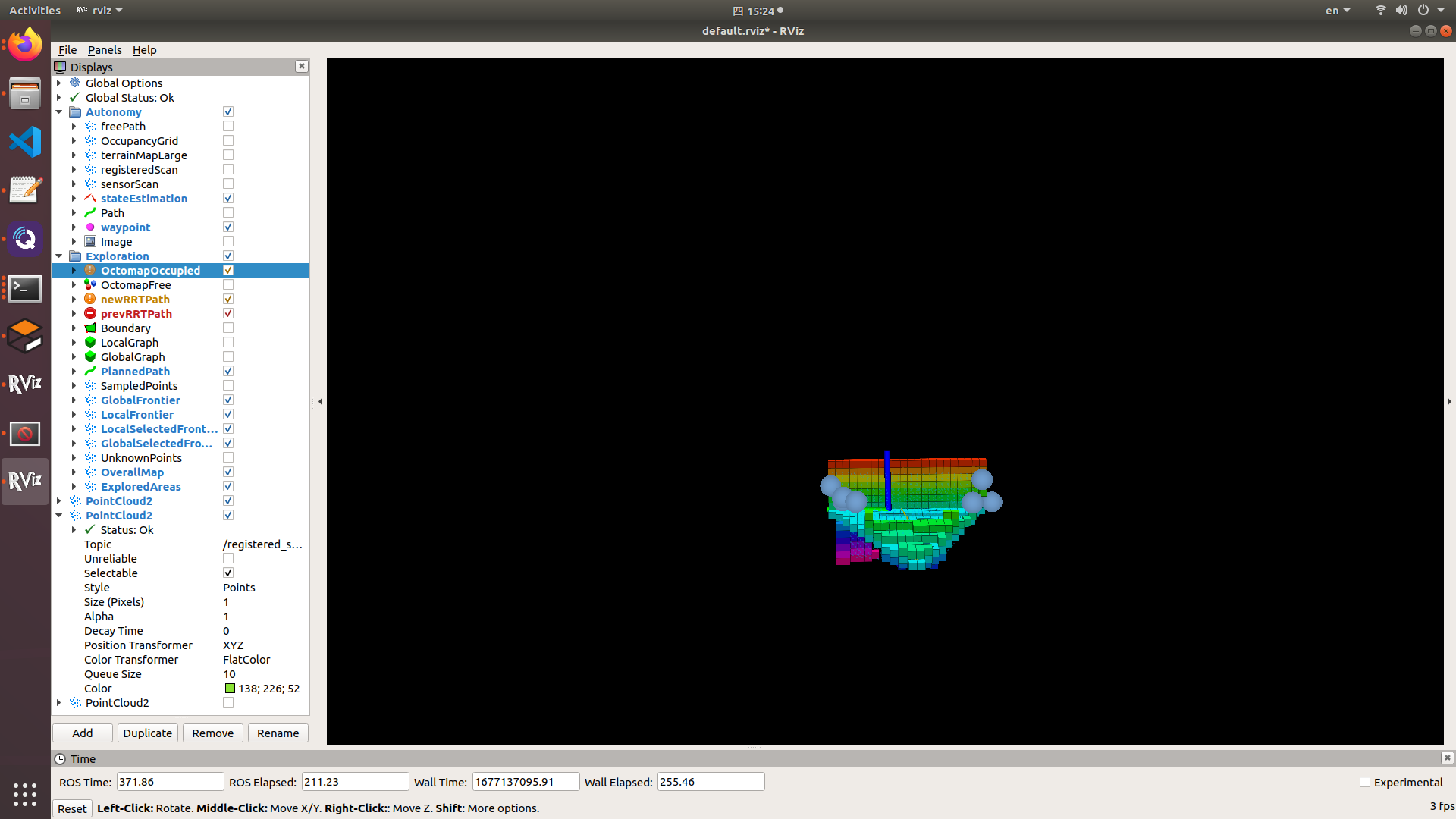The width and height of the screenshot is (1456, 819).
Task: Click the green Color swatch value
Action: [x=230, y=689]
